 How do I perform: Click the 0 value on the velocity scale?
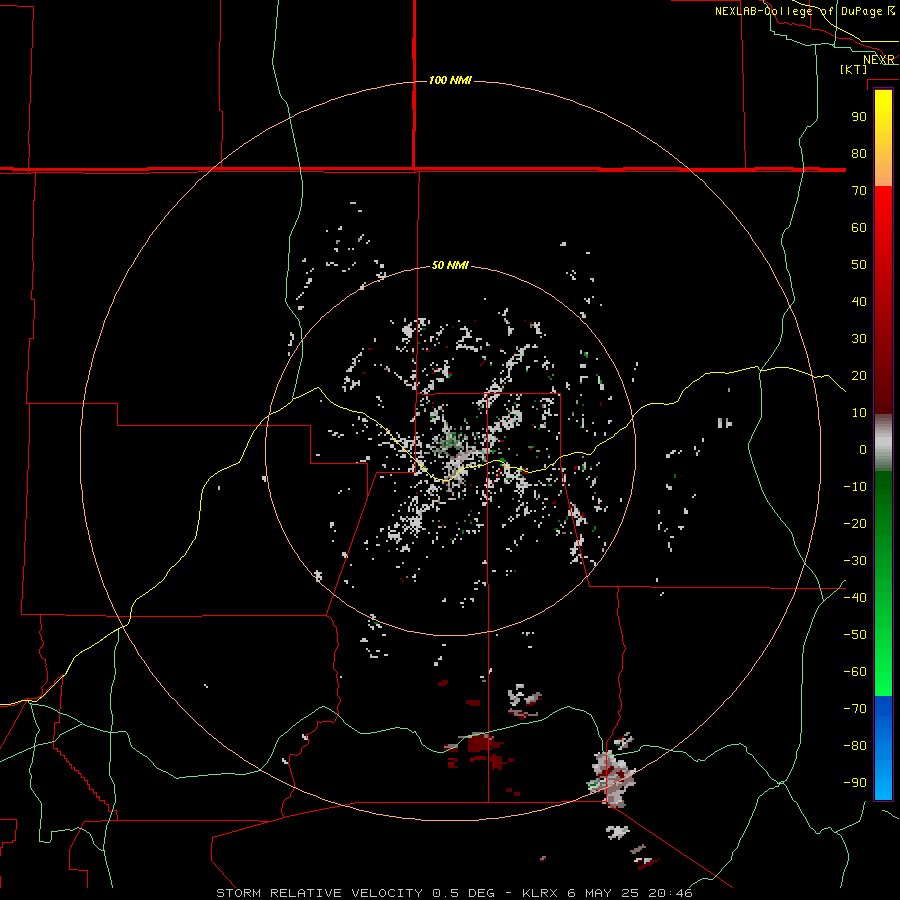click(x=863, y=449)
